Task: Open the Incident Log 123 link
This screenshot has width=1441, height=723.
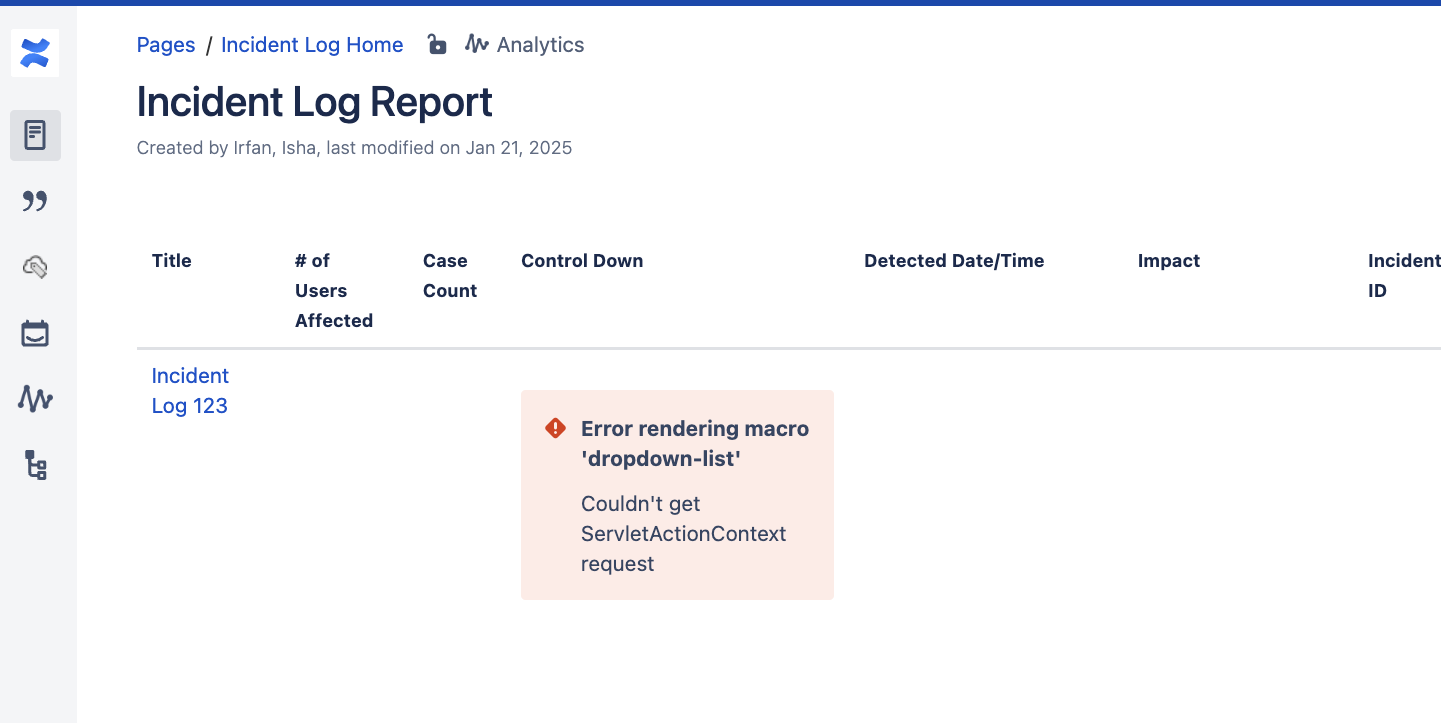Action: pos(190,391)
